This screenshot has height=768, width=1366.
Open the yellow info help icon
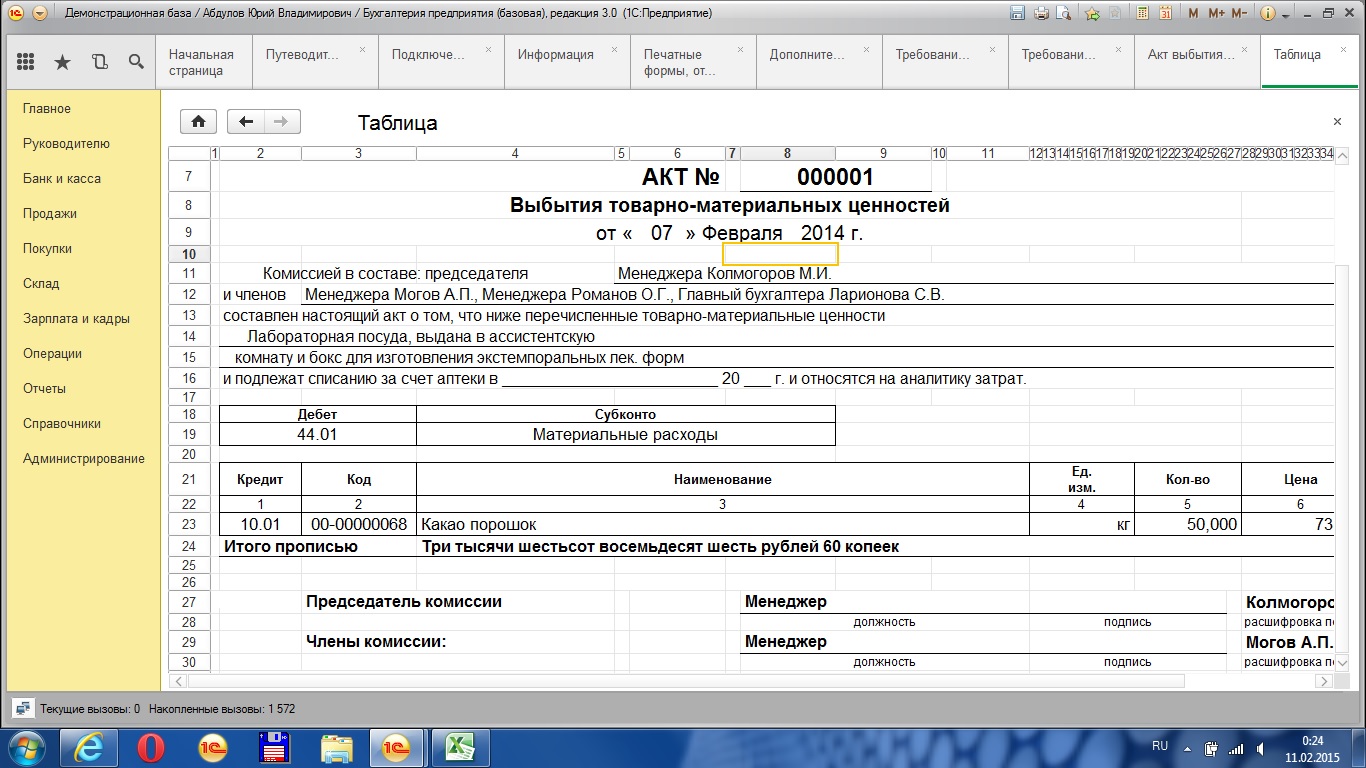coord(1268,14)
